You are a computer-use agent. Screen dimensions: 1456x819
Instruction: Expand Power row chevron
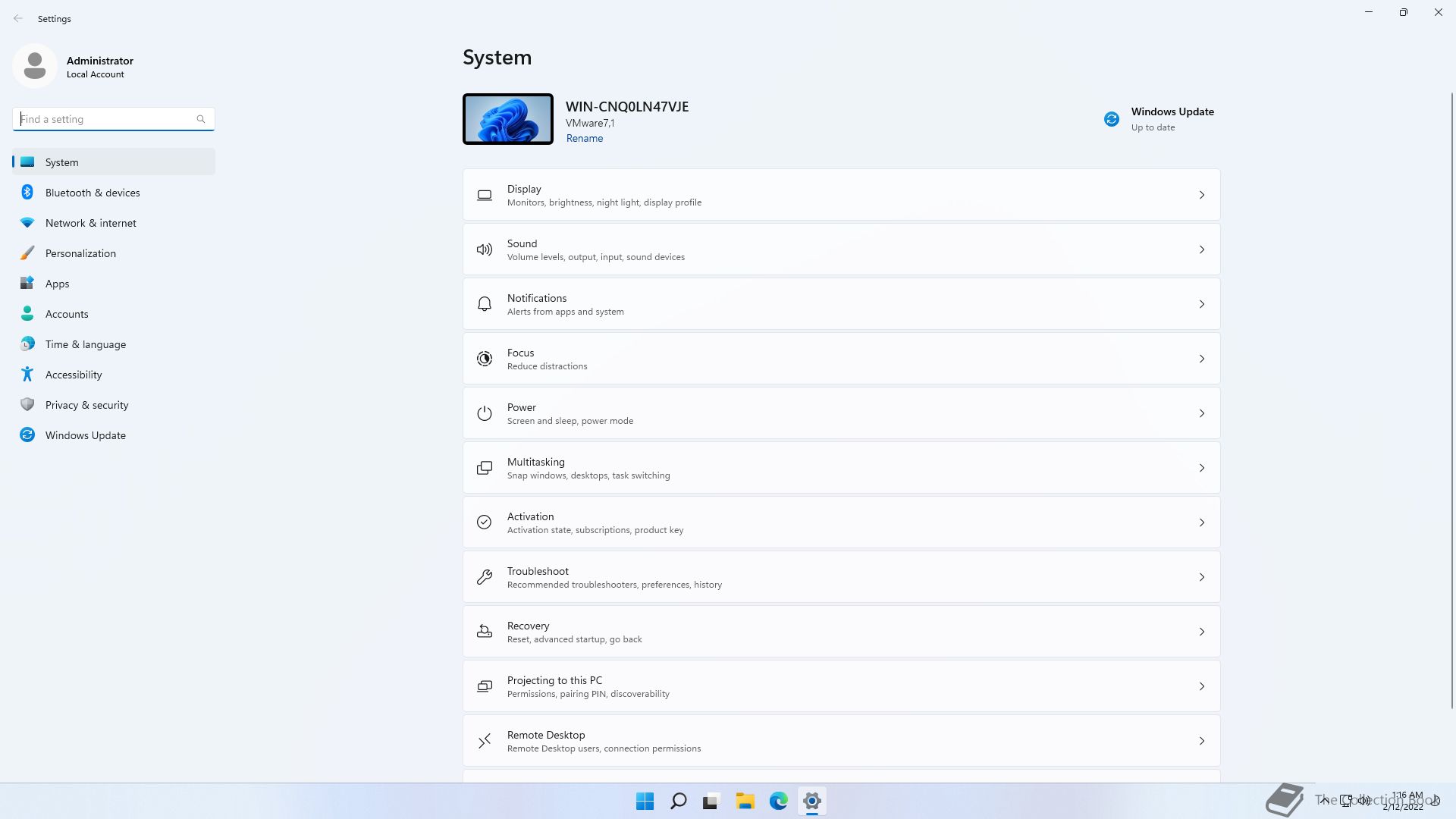[1202, 413]
